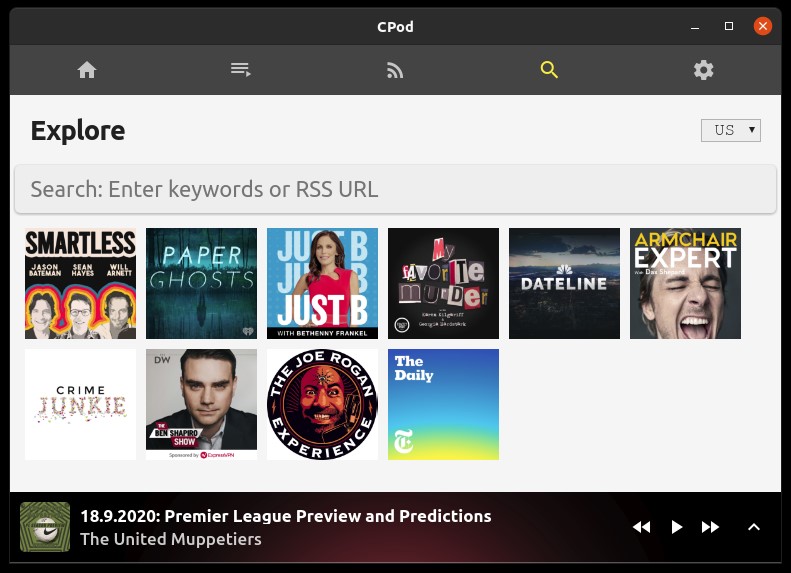Close the CPod window
The width and height of the screenshot is (791, 573).
763,26
